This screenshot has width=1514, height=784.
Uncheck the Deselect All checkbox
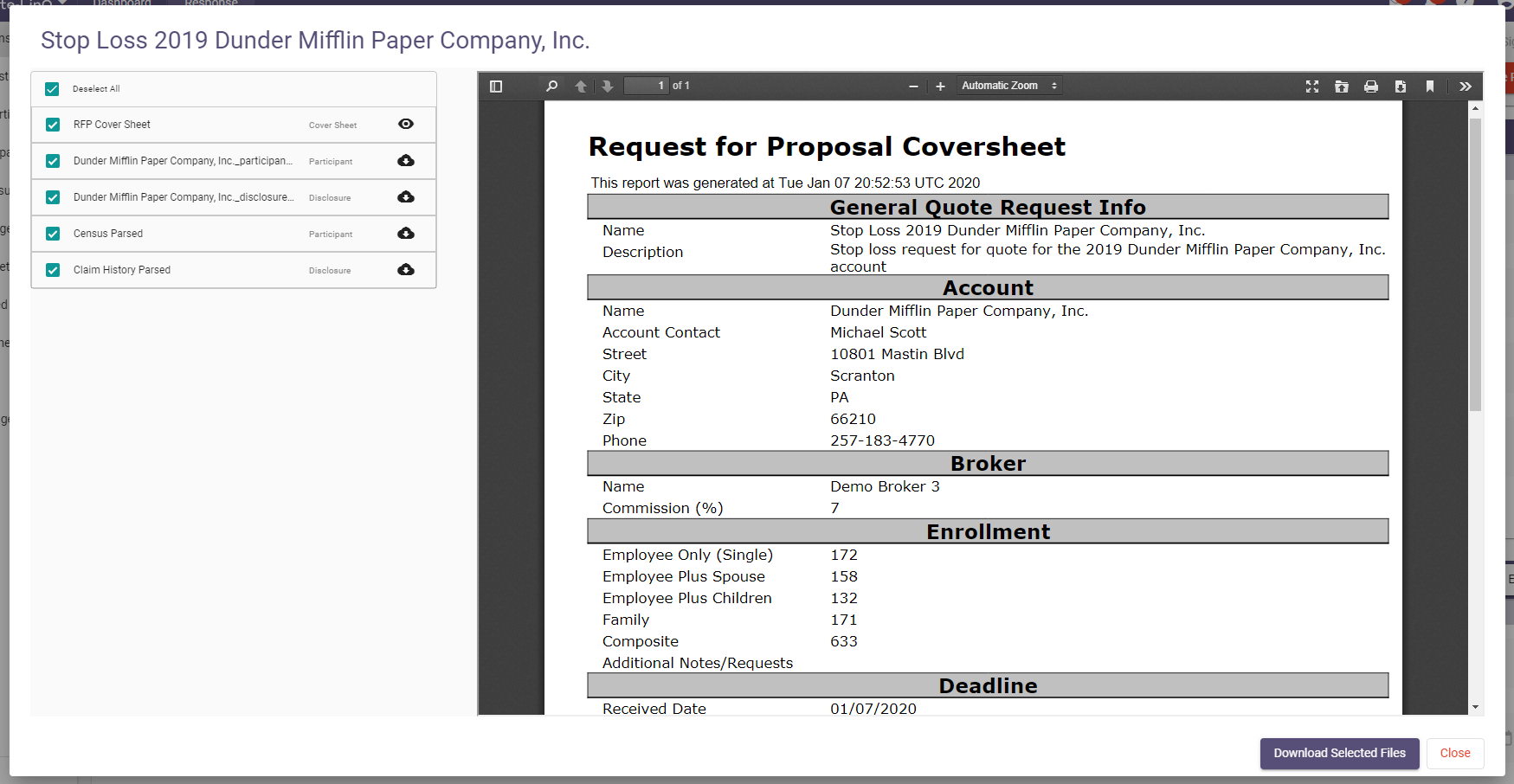pos(53,89)
